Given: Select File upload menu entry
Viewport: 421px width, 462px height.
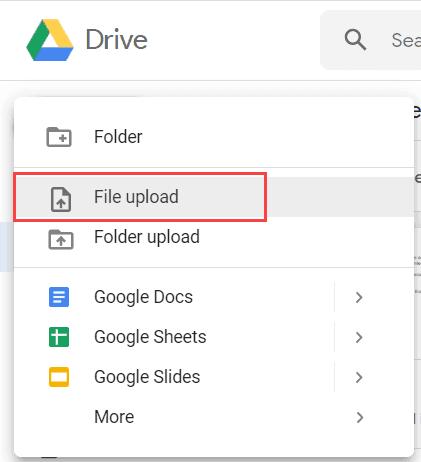Looking at the screenshot, I should [214, 197].
